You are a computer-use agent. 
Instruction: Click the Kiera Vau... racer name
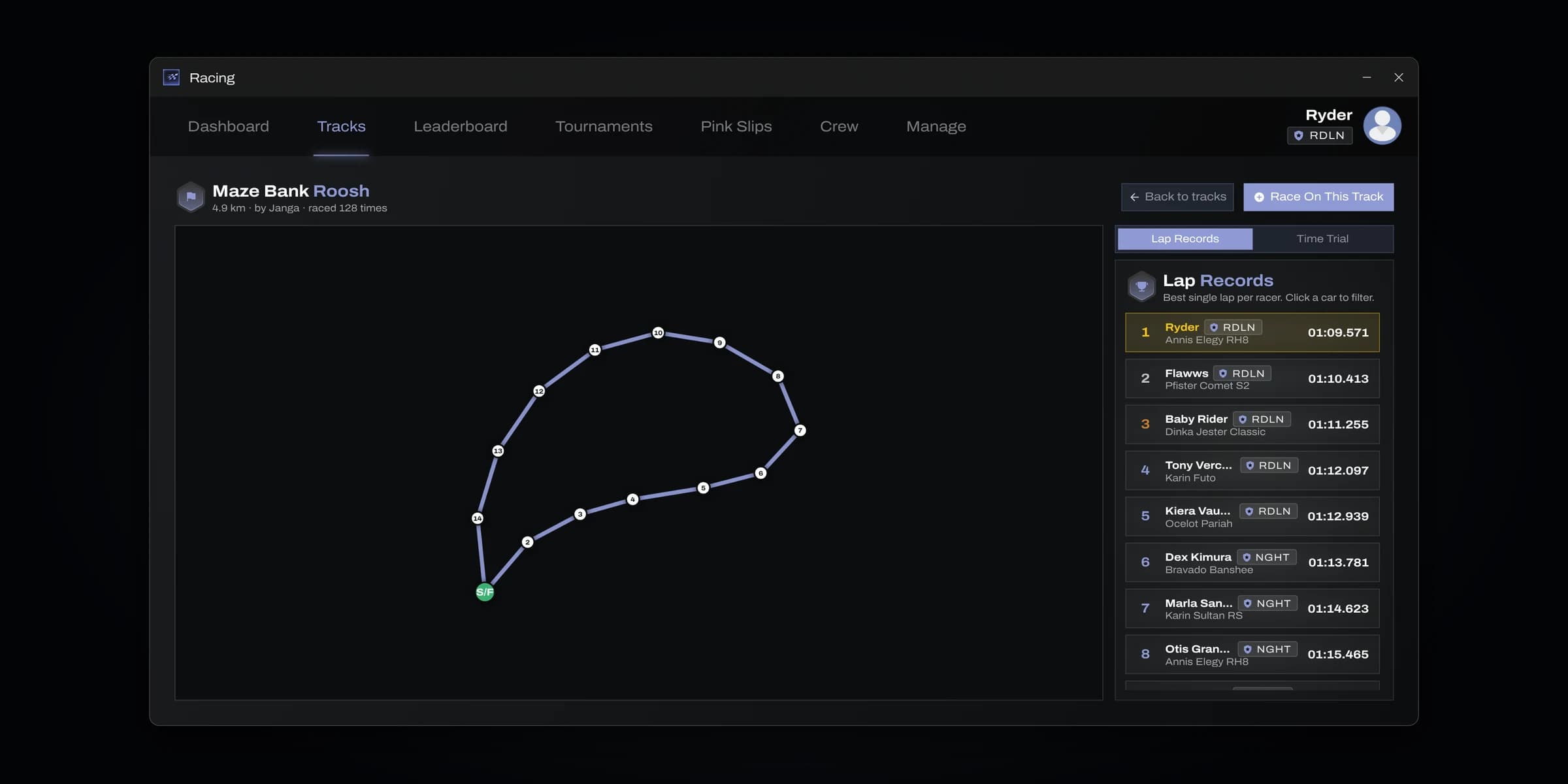click(x=1198, y=511)
